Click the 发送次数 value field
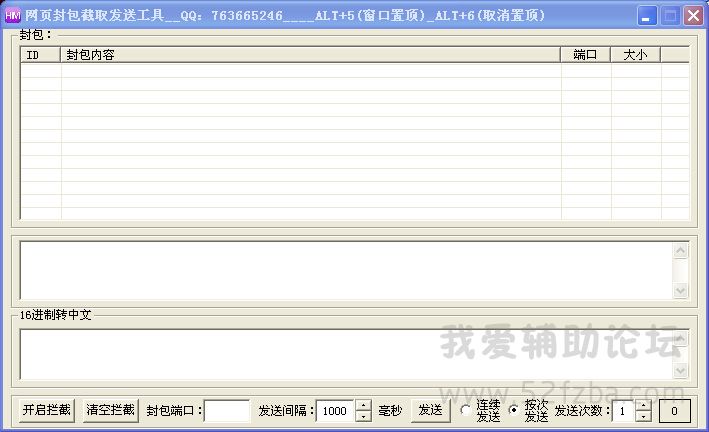 (624, 411)
